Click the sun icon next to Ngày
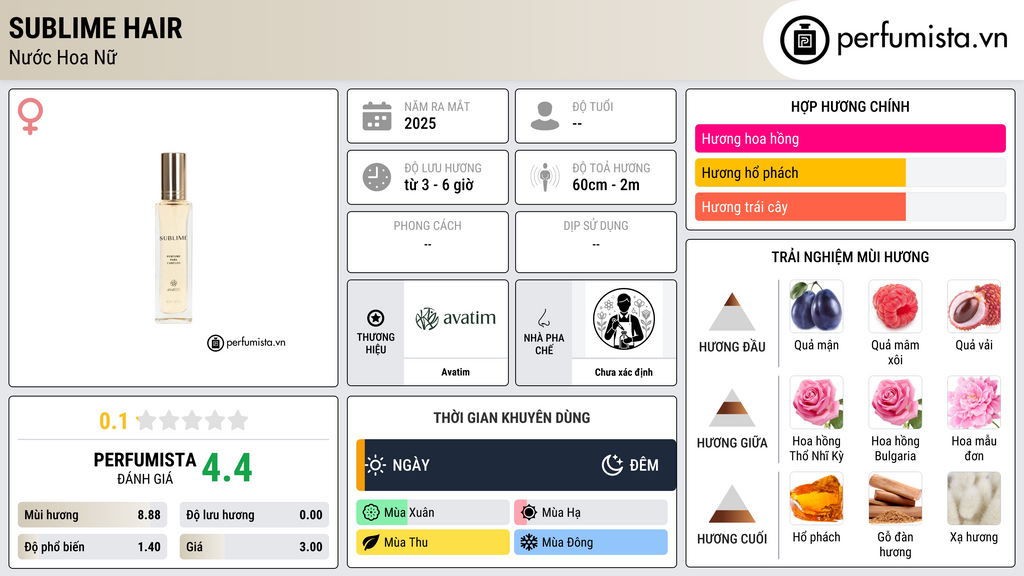The image size is (1024, 576). tap(375, 465)
